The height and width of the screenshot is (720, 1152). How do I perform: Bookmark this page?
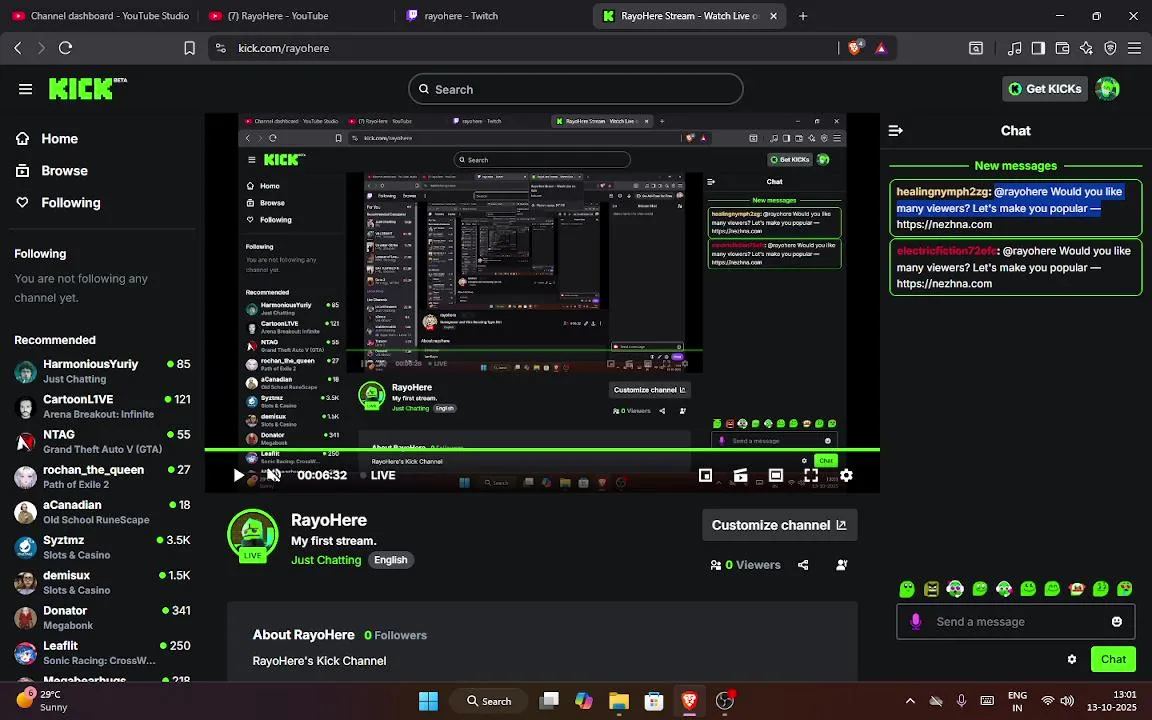190,48
